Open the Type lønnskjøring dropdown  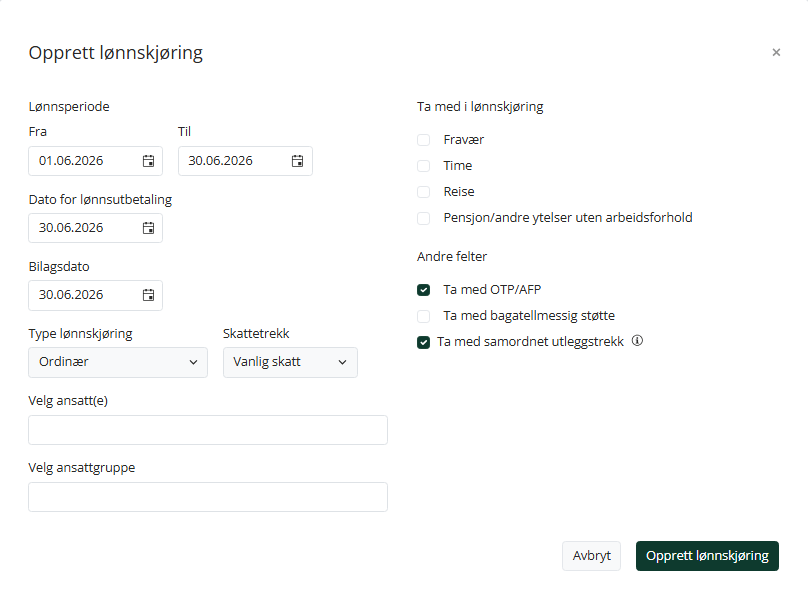tap(118, 362)
